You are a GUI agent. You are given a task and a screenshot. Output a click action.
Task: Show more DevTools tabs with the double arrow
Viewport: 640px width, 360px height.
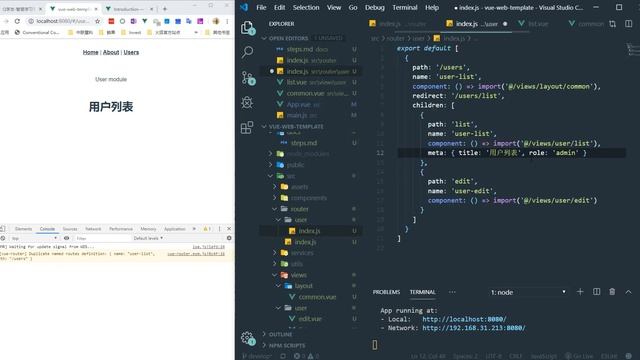[x=194, y=229]
